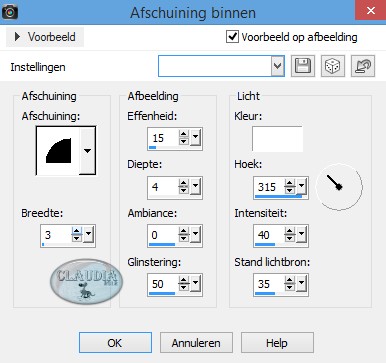The height and width of the screenshot is (363, 386).
Task: Click the white Kleur color swatch
Action: tap(277, 139)
